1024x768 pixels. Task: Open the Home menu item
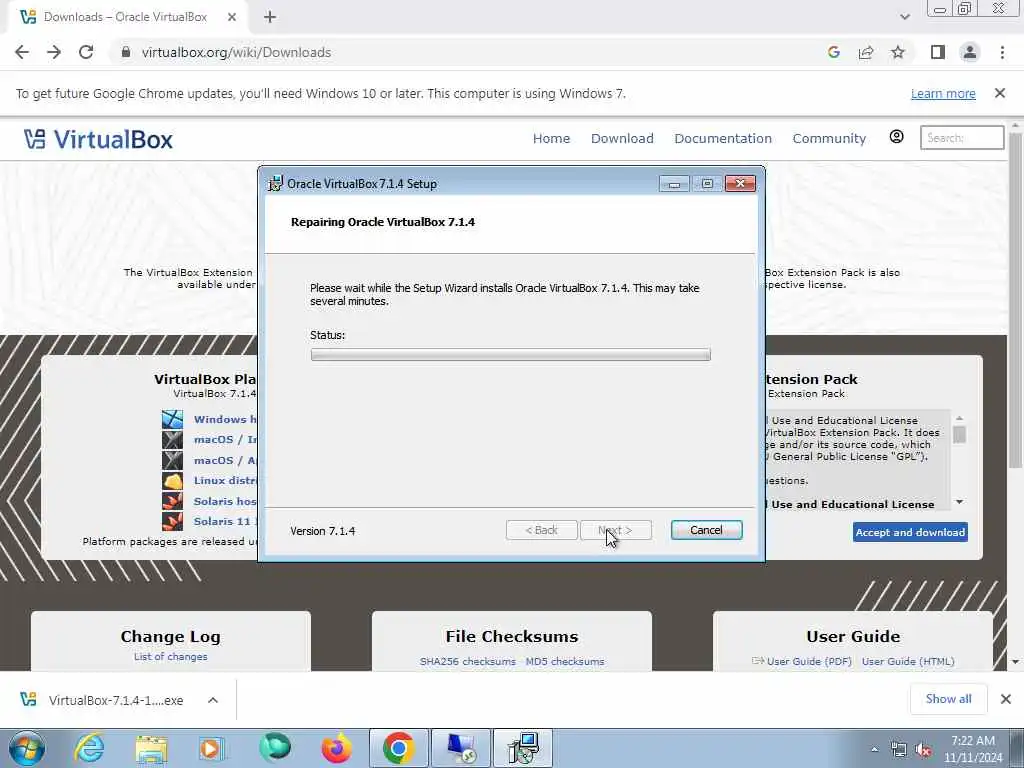[551, 138]
